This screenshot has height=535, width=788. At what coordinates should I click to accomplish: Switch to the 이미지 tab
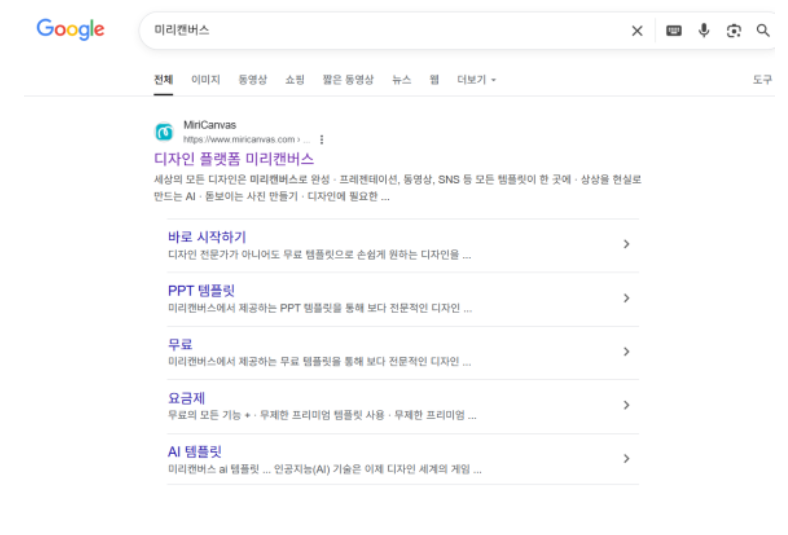206,79
